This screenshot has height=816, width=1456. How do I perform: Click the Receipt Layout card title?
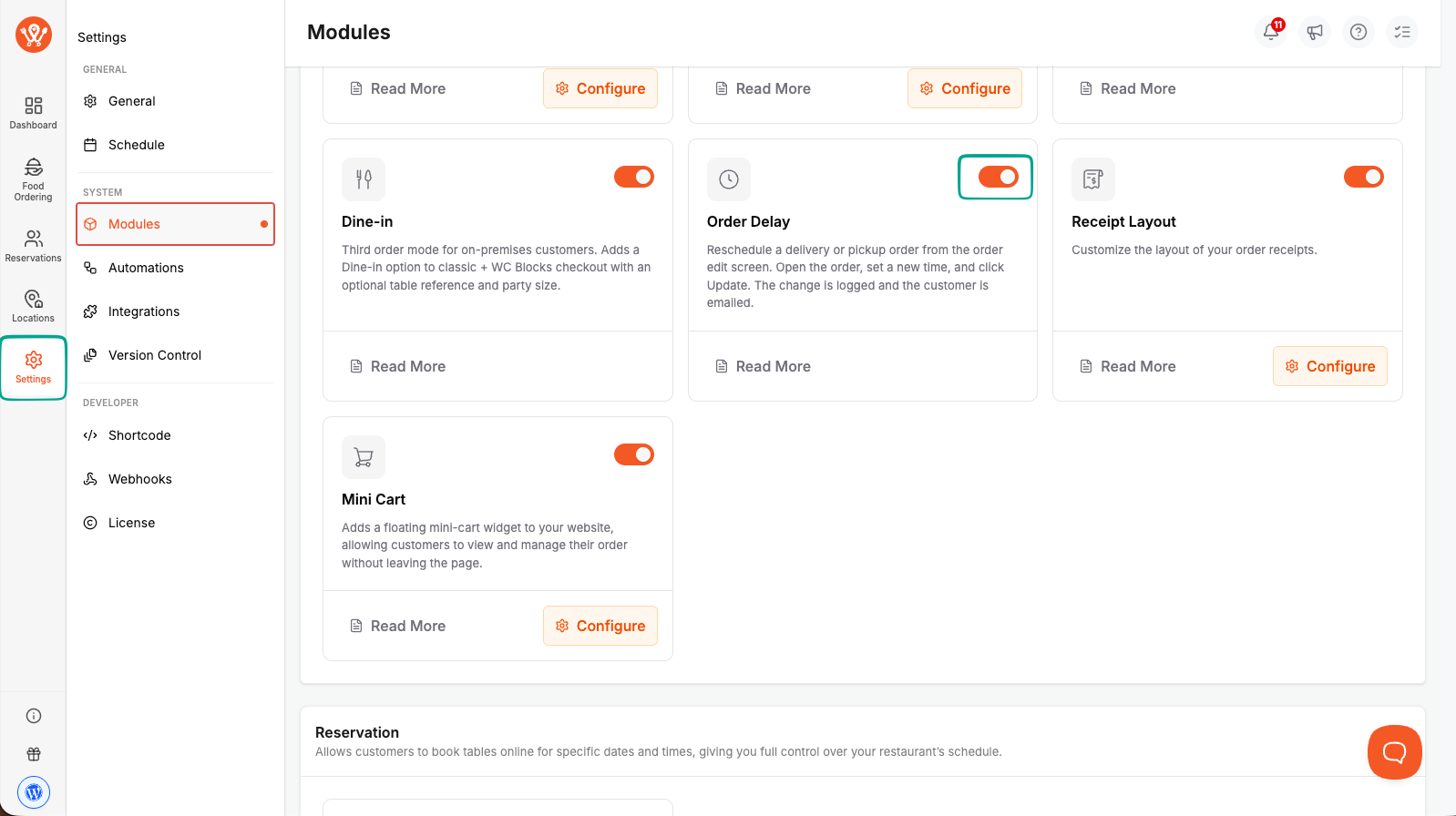click(x=1123, y=221)
